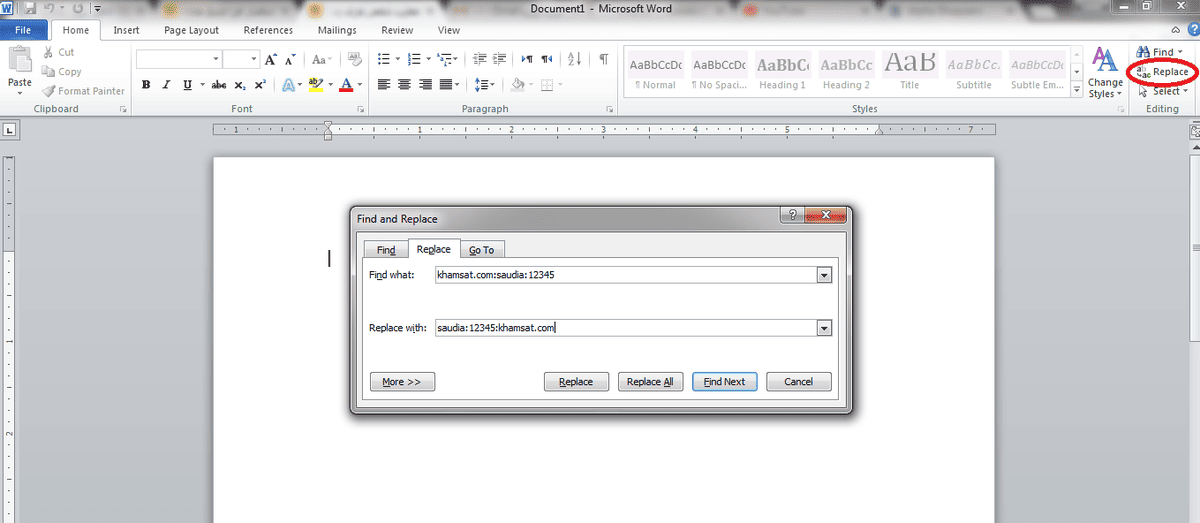Click the More >> button
This screenshot has width=1200, height=523.
402,382
